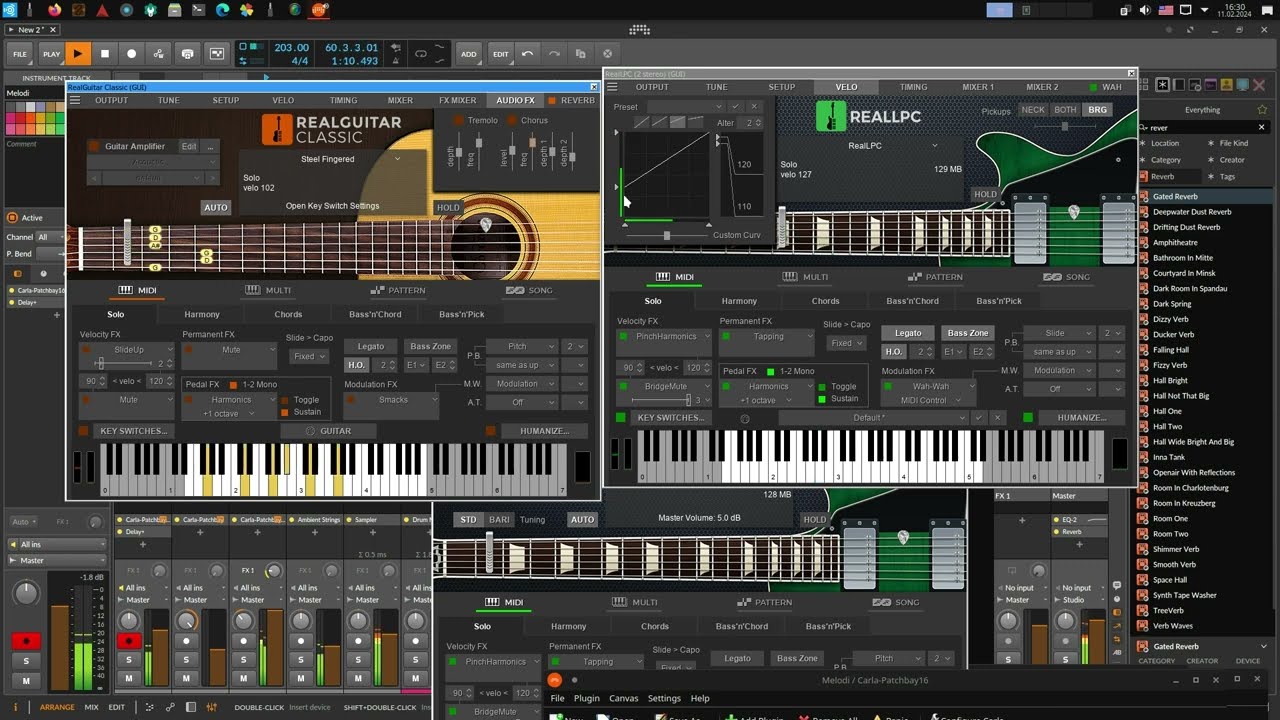Click the Stop transport button
Screen dimensions: 1280x720
click(104, 54)
